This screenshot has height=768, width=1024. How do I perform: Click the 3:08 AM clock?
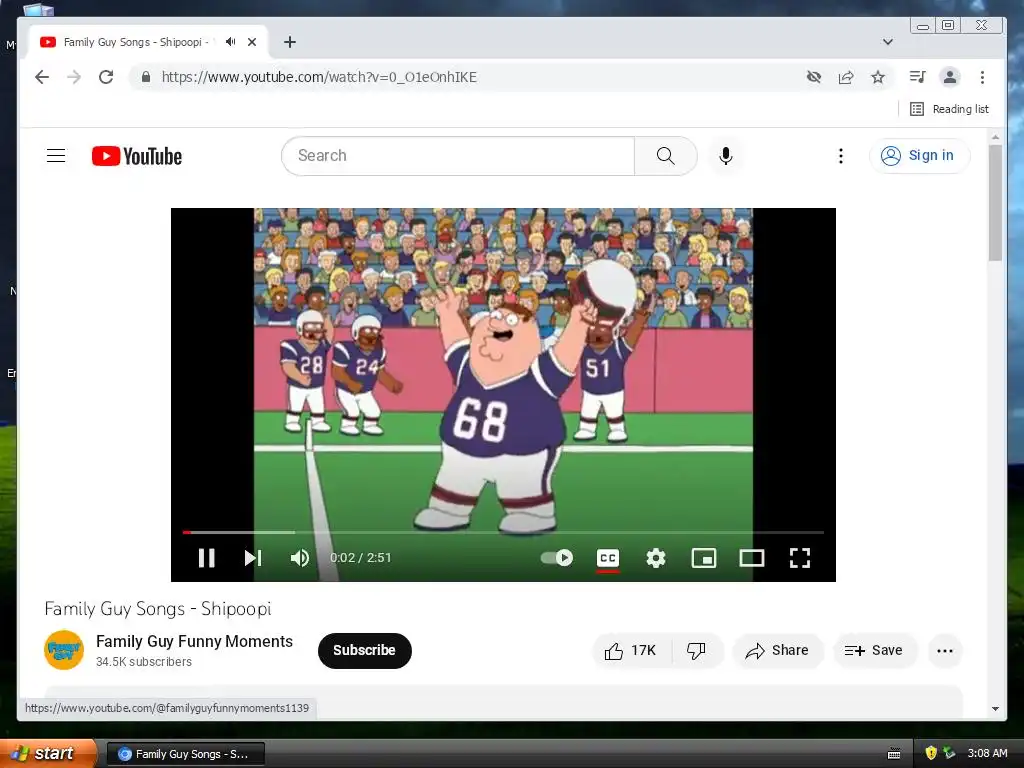987,753
